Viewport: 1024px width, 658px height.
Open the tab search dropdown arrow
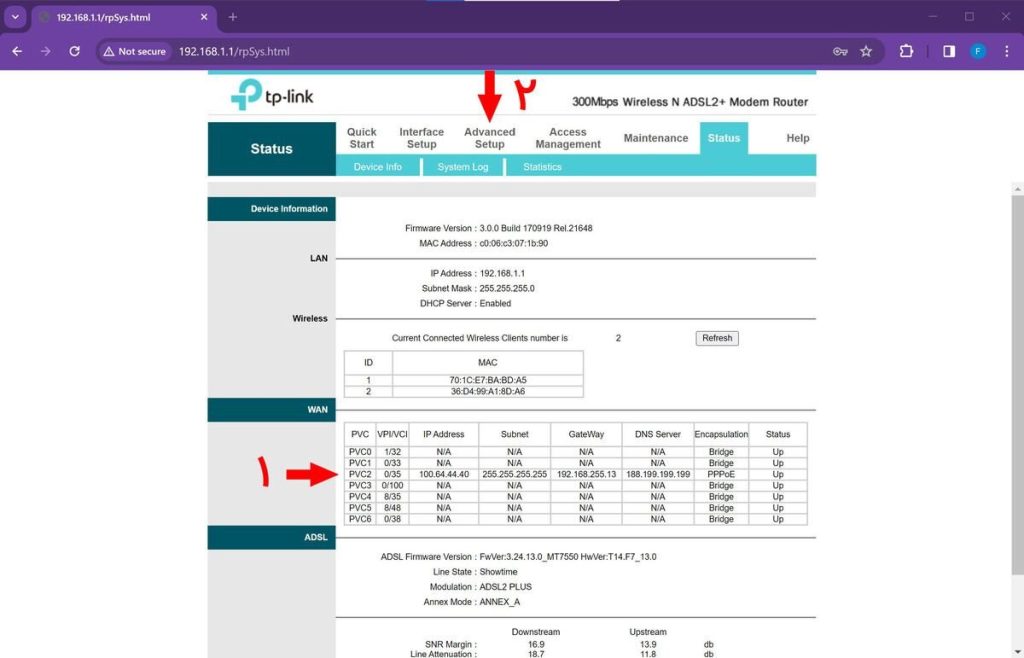click(x=15, y=17)
